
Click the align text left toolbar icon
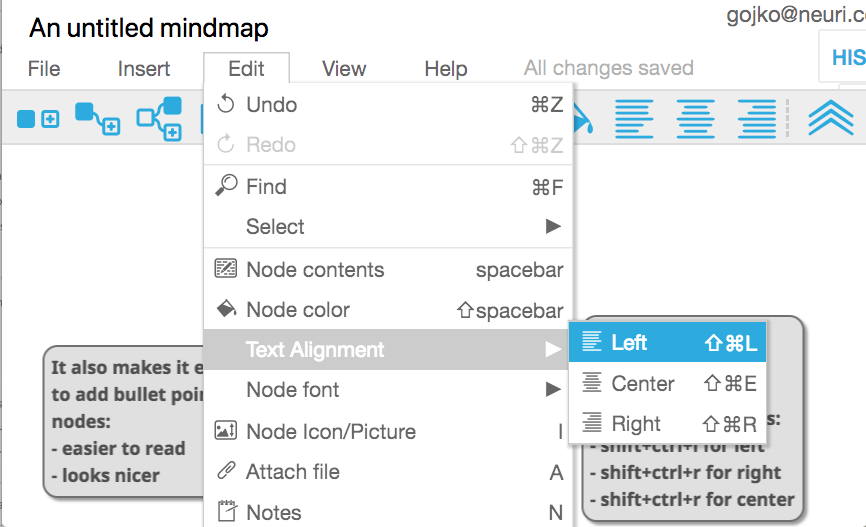click(634, 118)
